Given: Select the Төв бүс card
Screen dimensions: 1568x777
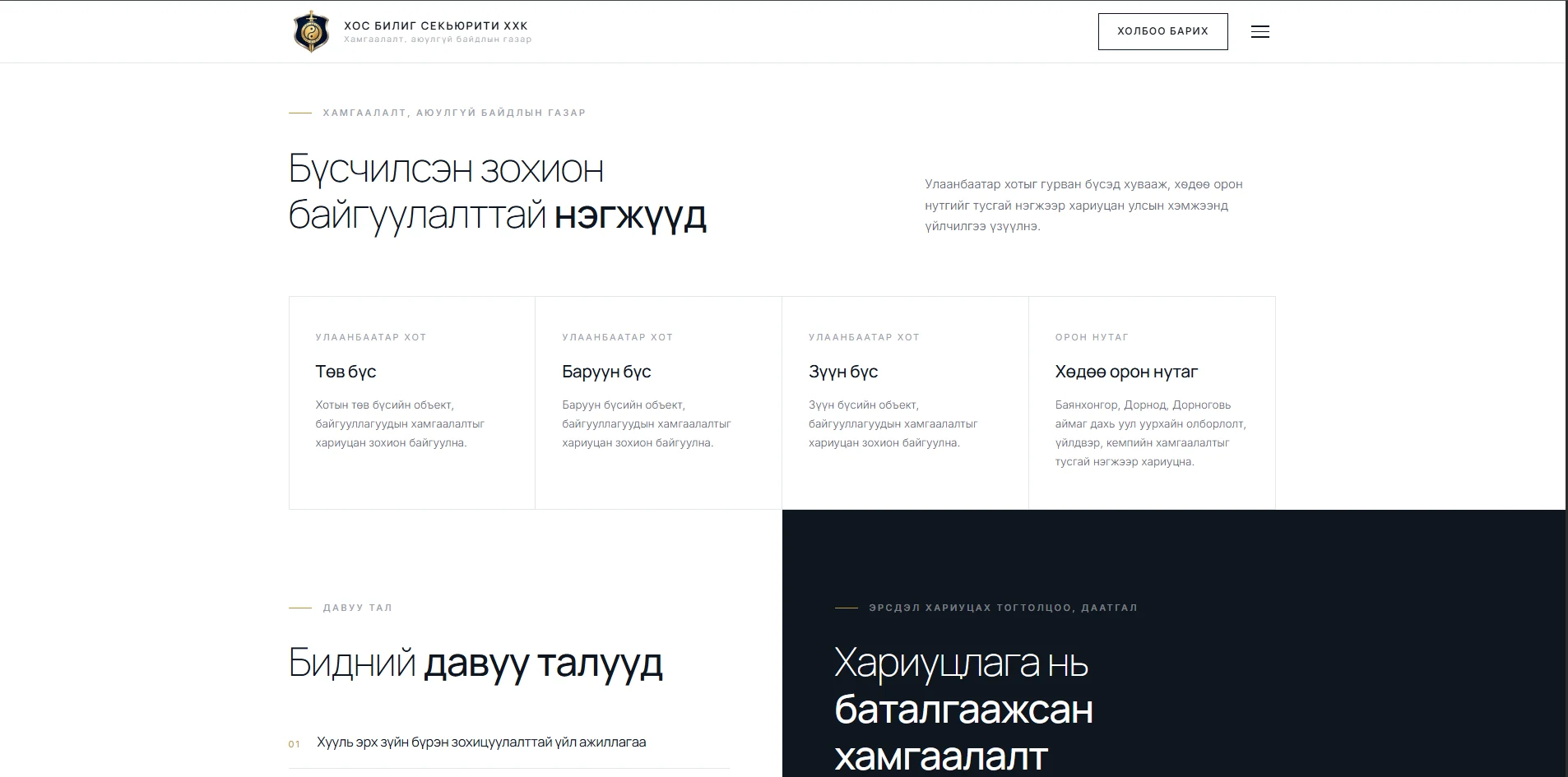Looking at the screenshot, I should pos(412,403).
